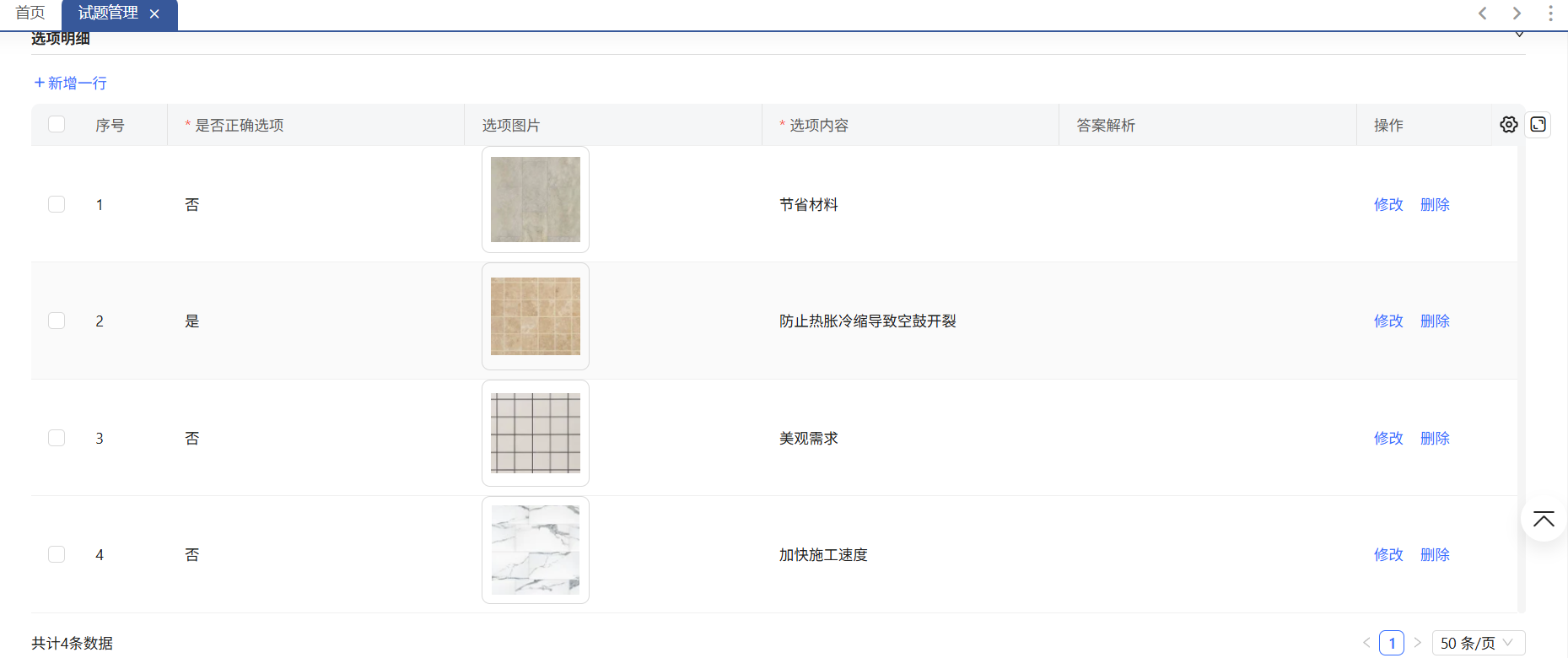Click 修改 for the 节省材料 option
Viewport: 1568px width, 658px height.
point(1387,204)
